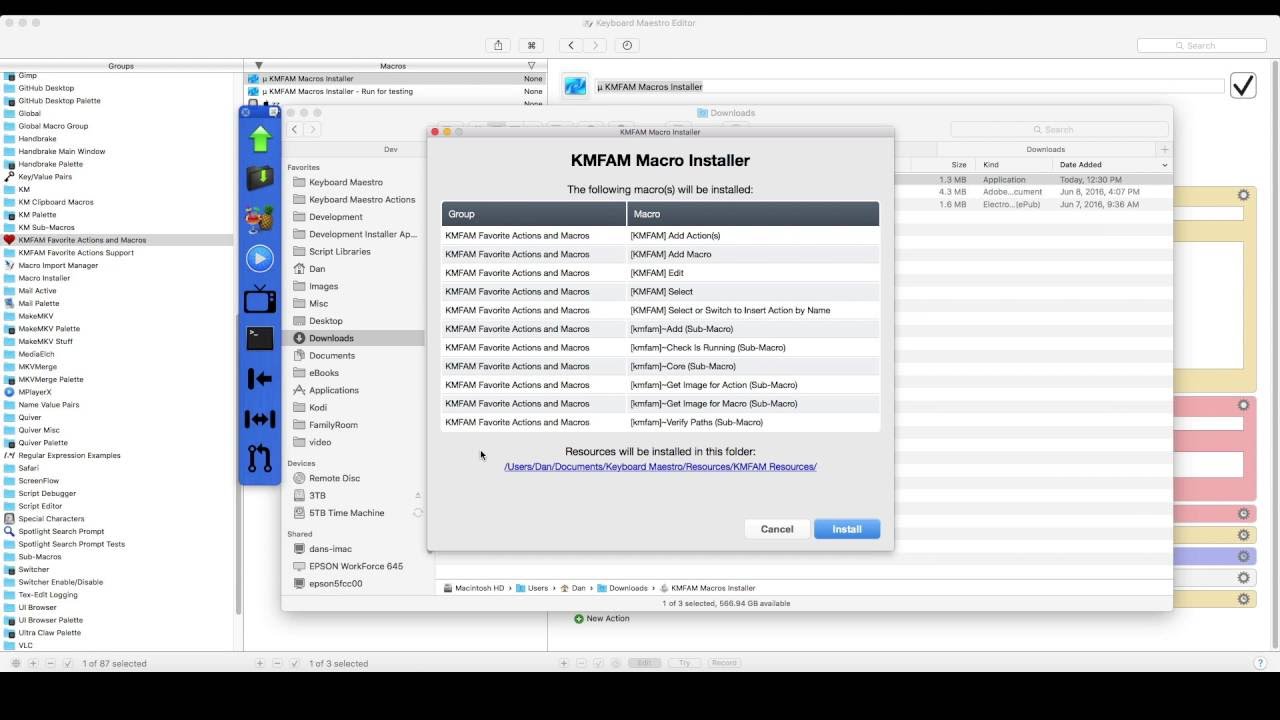The image size is (1280, 720).
Task: Click the Edit button in bottom bar
Action: [x=646, y=663]
